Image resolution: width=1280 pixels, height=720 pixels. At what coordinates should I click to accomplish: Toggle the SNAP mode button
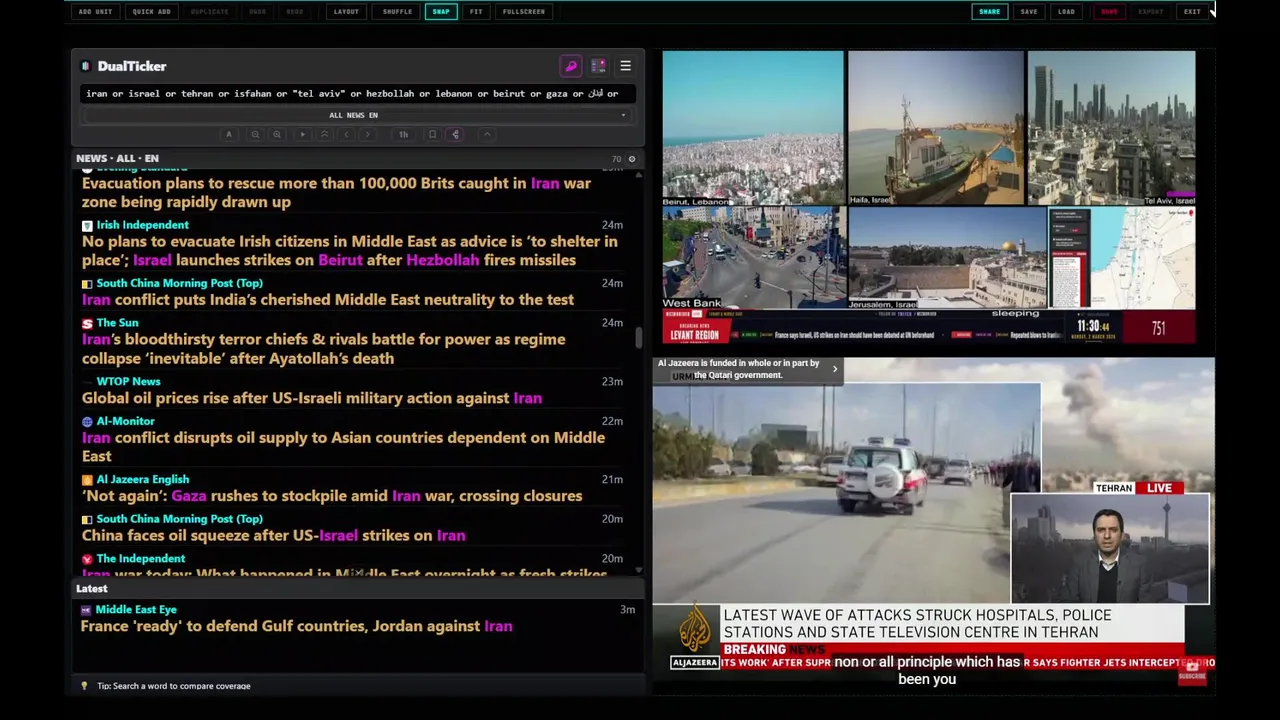(441, 11)
